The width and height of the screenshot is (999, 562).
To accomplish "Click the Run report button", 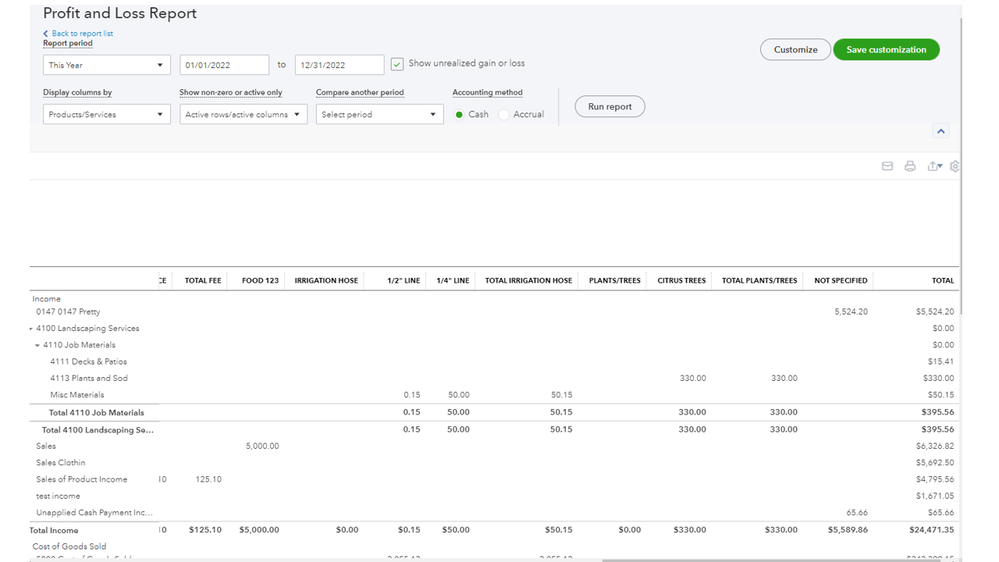I will point(609,106).
